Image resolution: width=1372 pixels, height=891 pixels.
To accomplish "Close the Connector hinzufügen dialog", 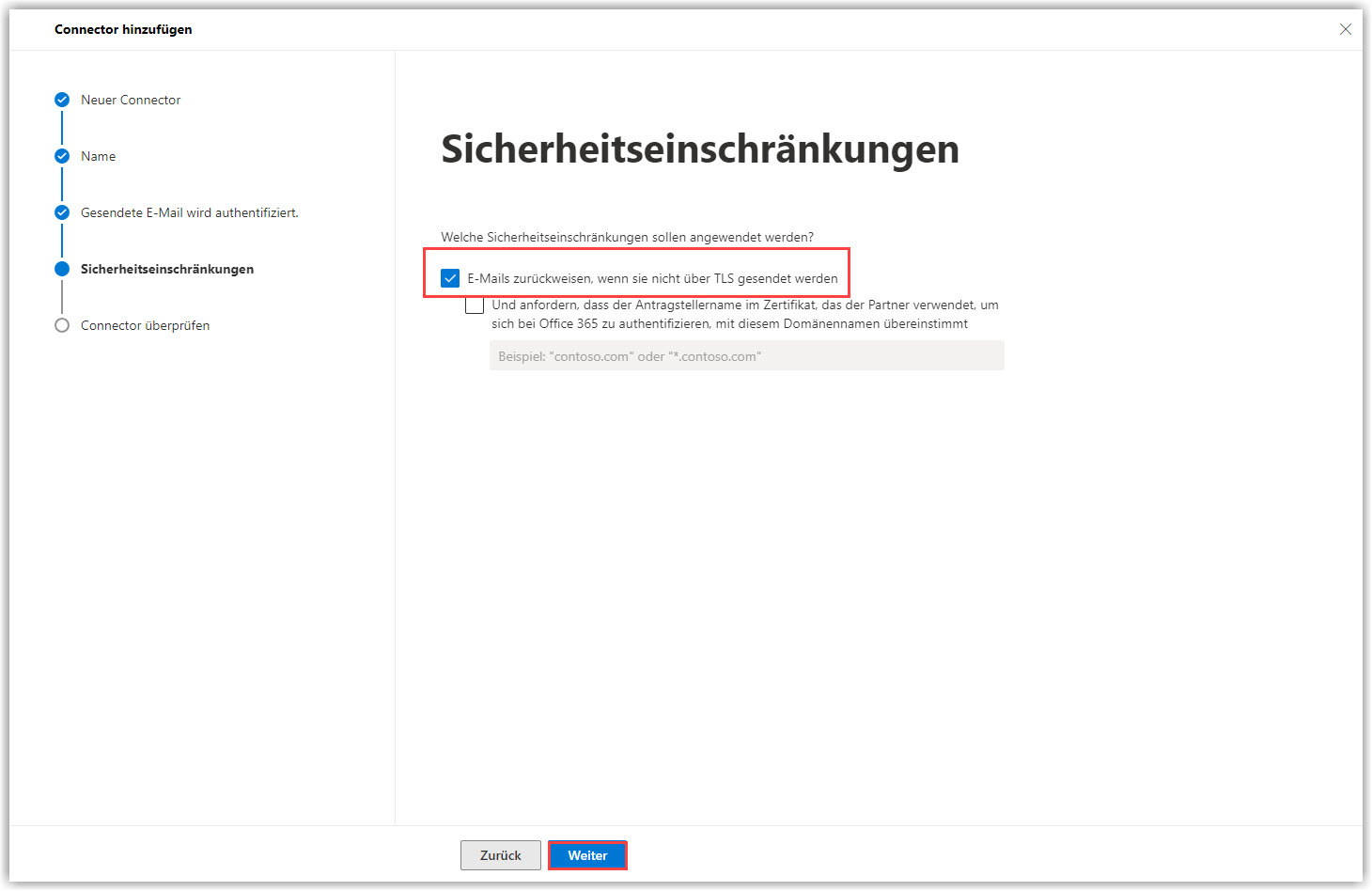I will point(1346,29).
